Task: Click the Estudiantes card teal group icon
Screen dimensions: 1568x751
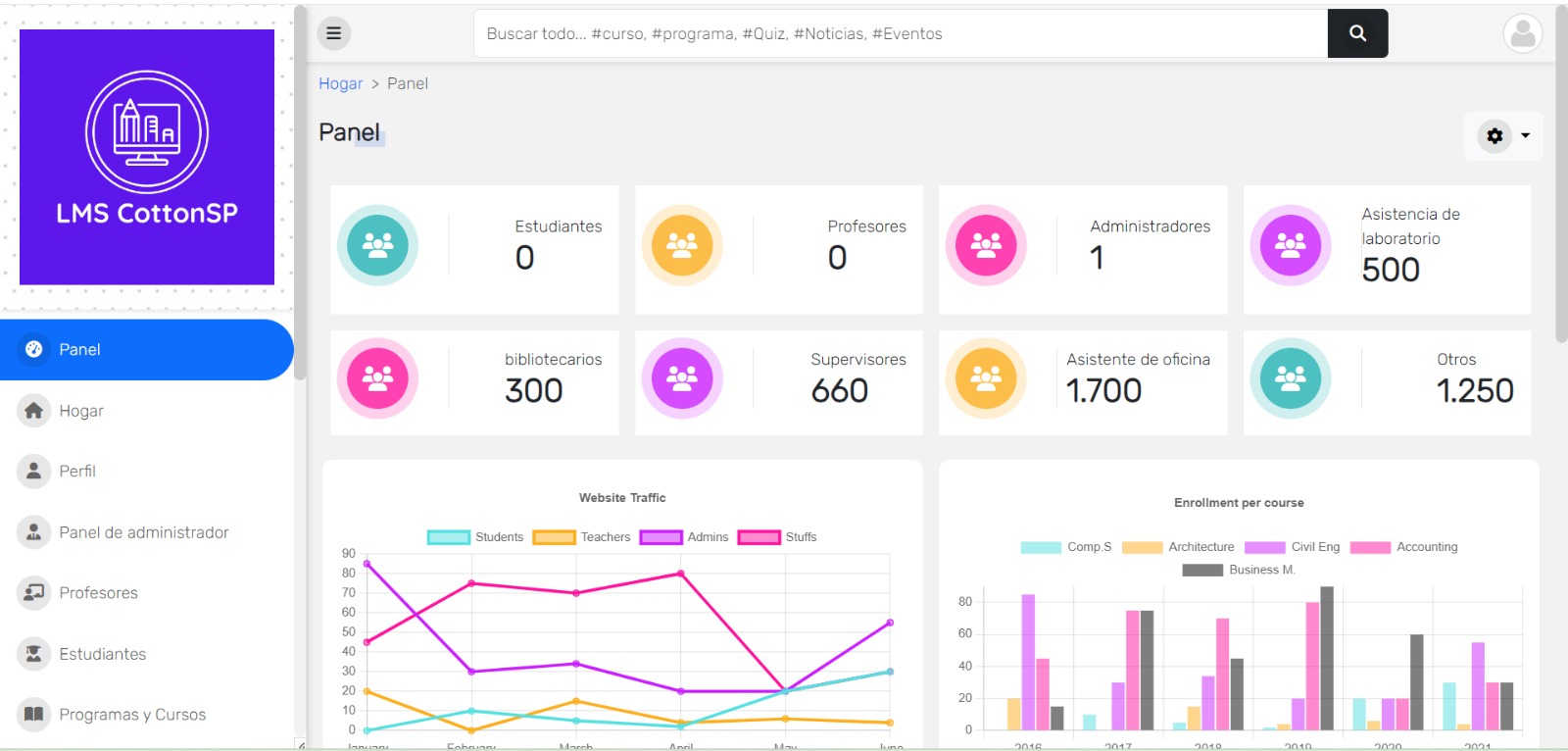Action: (x=377, y=245)
